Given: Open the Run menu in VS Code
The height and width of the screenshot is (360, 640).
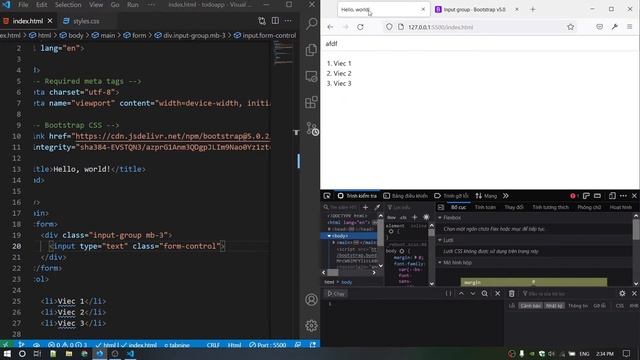Looking at the screenshot, I should (x=133, y=5).
